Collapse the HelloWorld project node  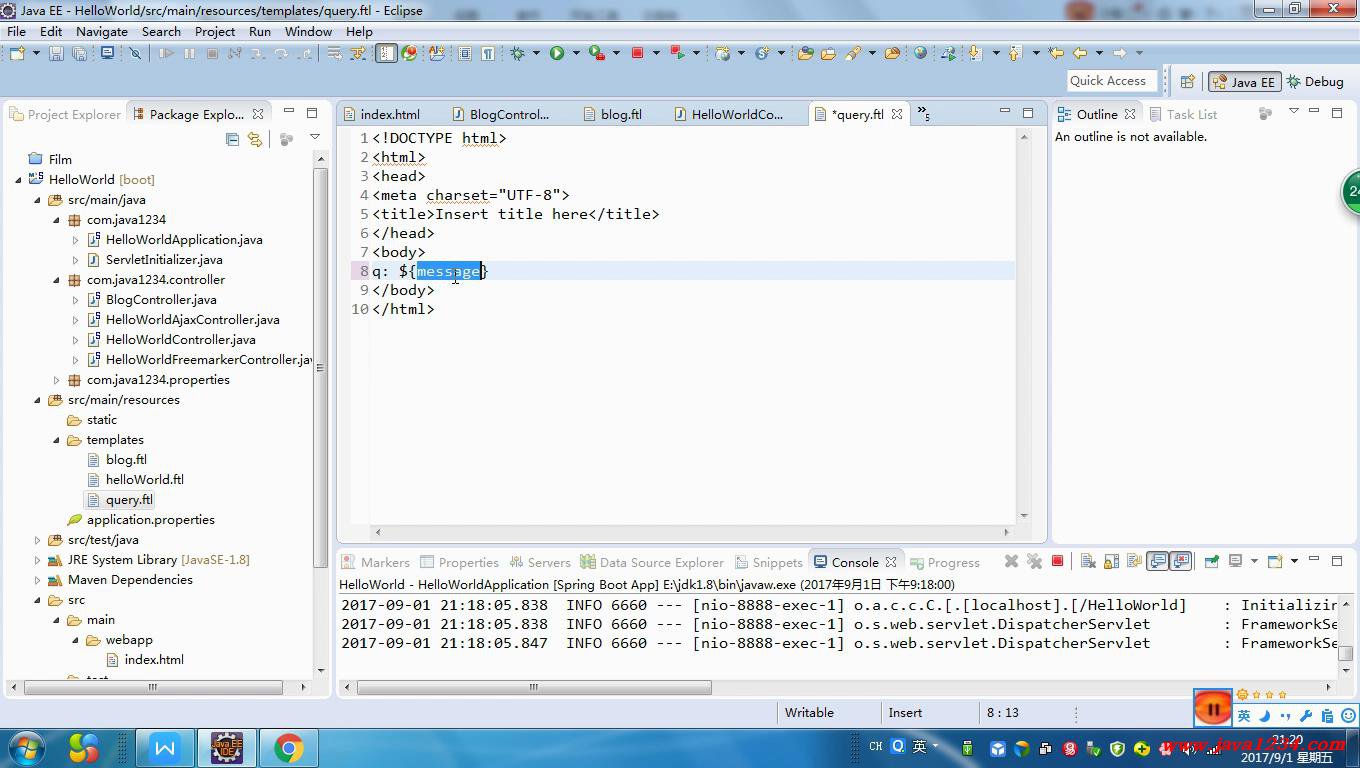click(x=18, y=180)
